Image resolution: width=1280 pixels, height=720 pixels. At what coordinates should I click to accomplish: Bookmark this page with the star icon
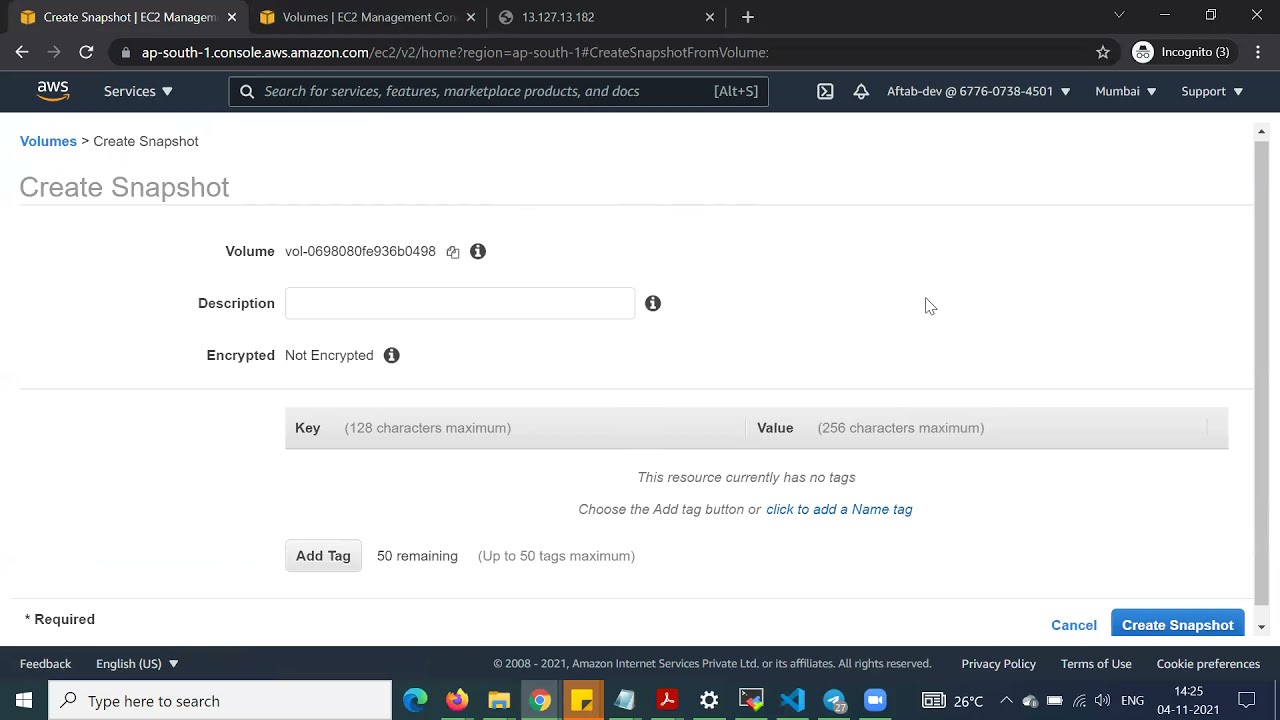pyautogui.click(x=1103, y=52)
